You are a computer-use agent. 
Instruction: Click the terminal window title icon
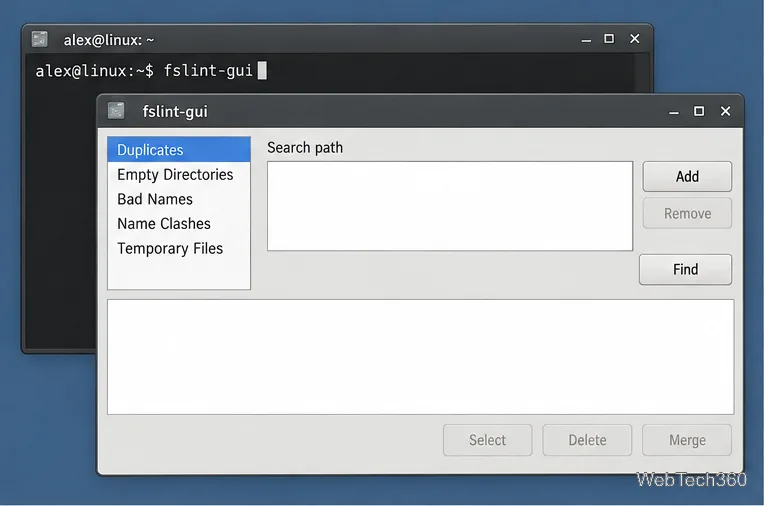[x=39, y=39]
